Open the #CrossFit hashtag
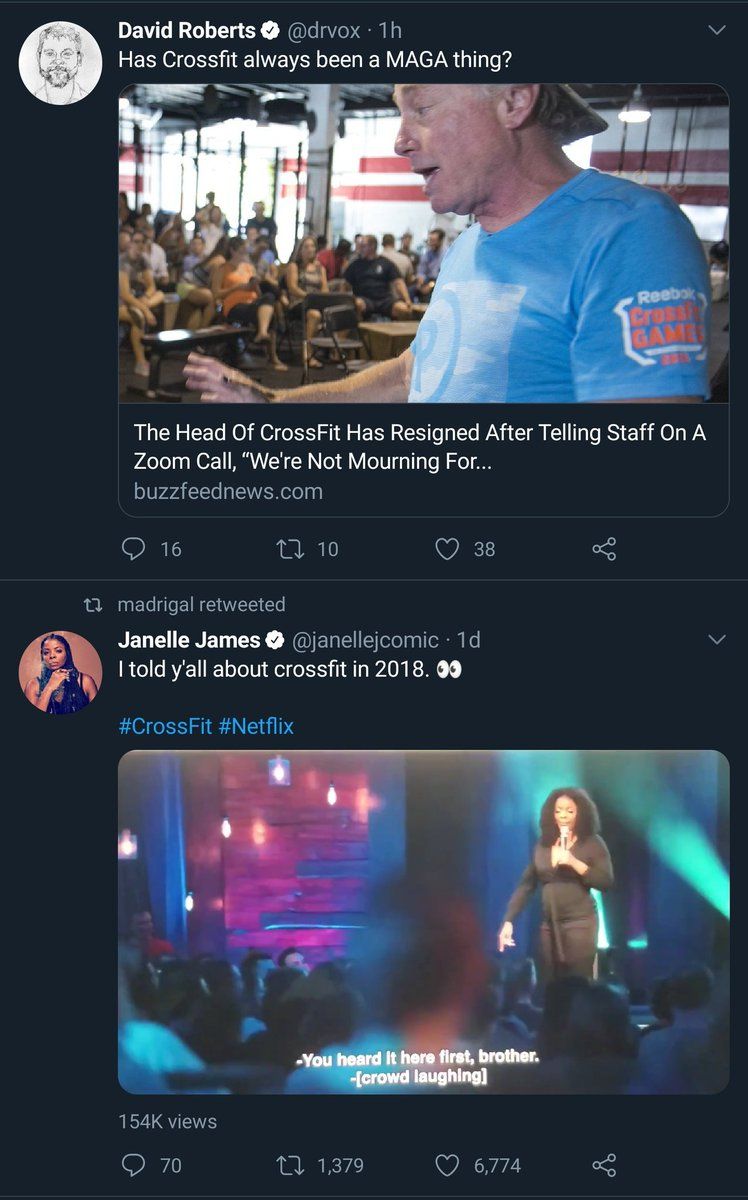This screenshot has width=748, height=1200. pyautogui.click(x=165, y=726)
